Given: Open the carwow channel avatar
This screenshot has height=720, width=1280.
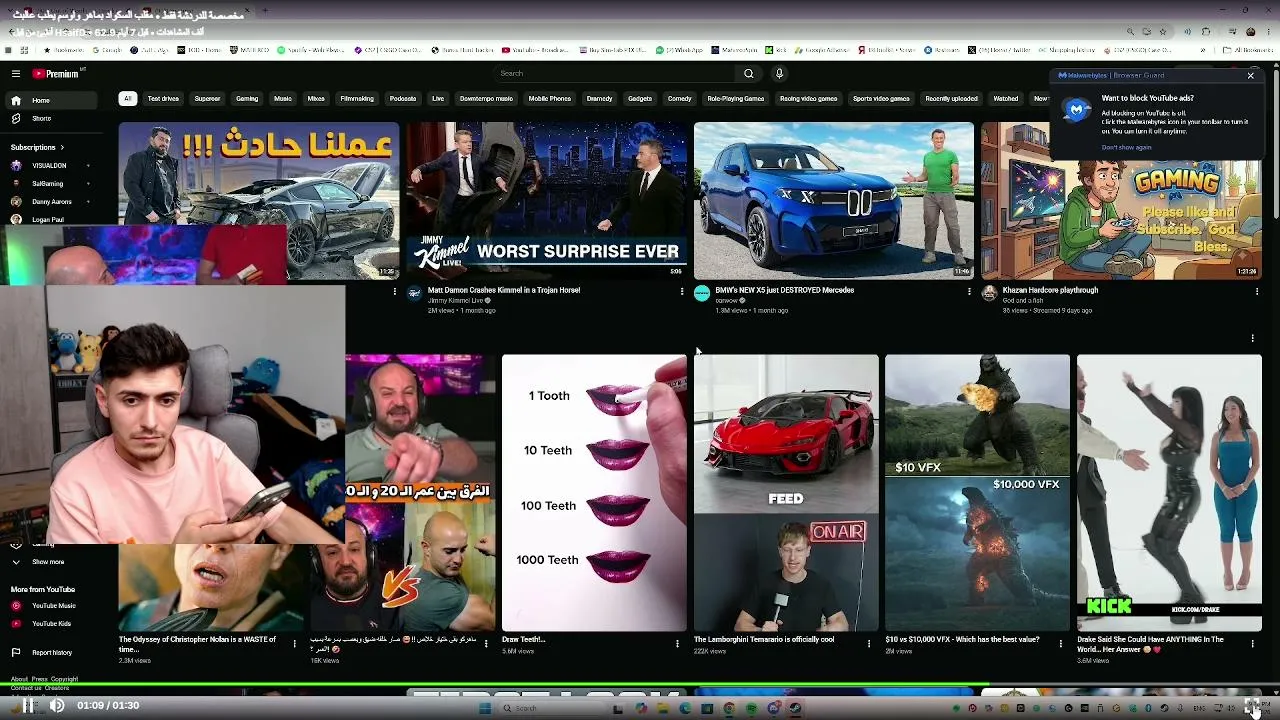Looking at the screenshot, I should [x=702, y=293].
